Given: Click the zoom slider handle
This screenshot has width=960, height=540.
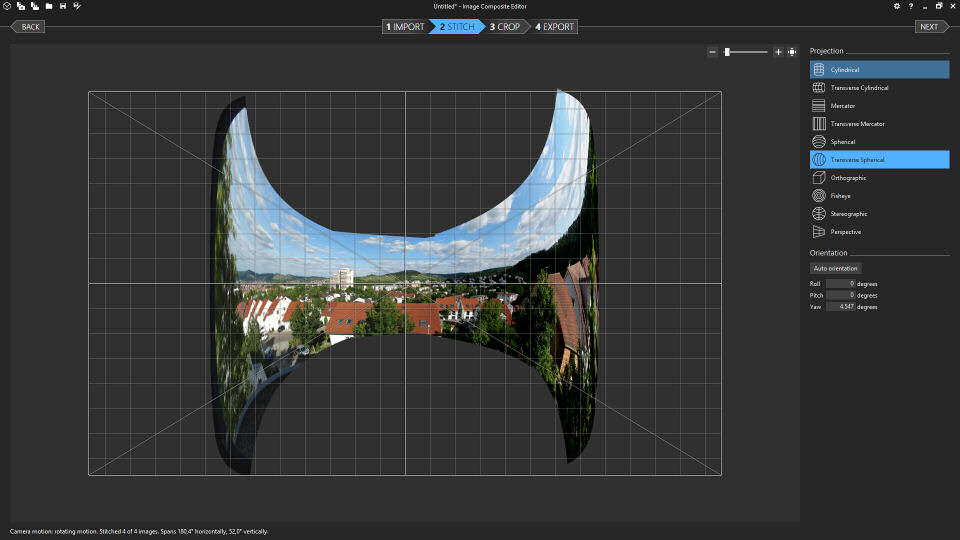Looking at the screenshot, I should pyautogui.click(x=727, y=52).
